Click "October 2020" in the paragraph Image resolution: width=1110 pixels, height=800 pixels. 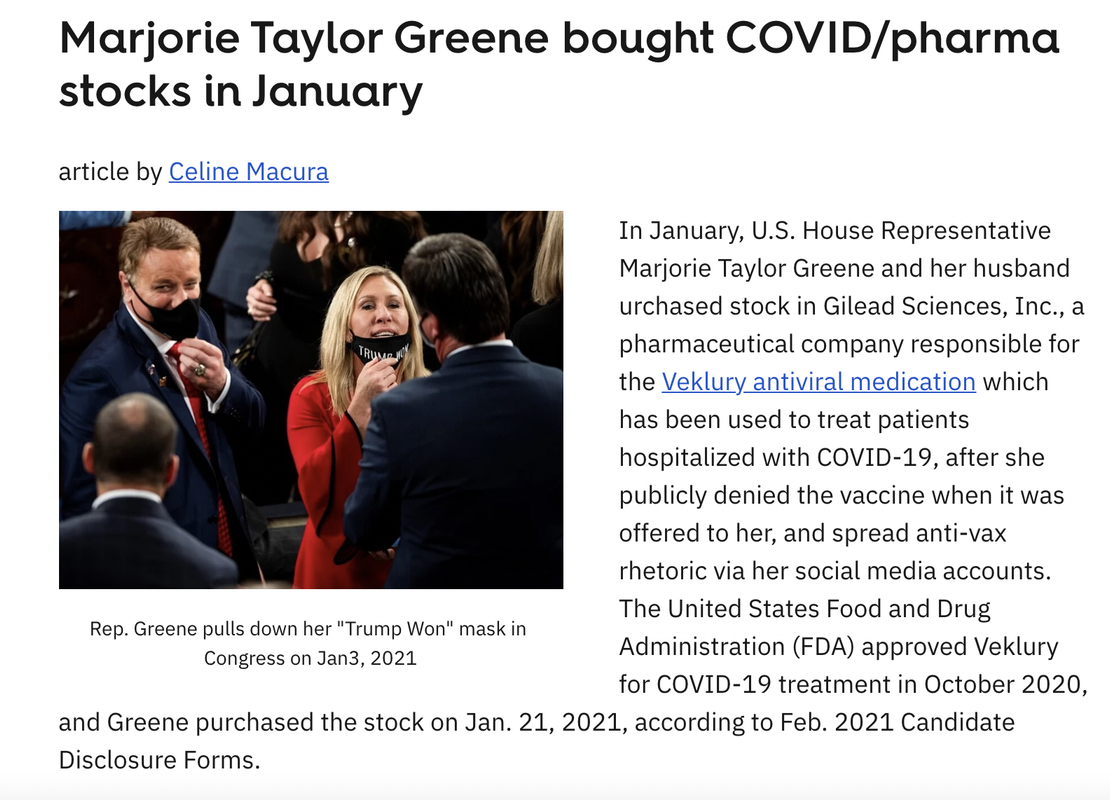(x=1002, y=684)
